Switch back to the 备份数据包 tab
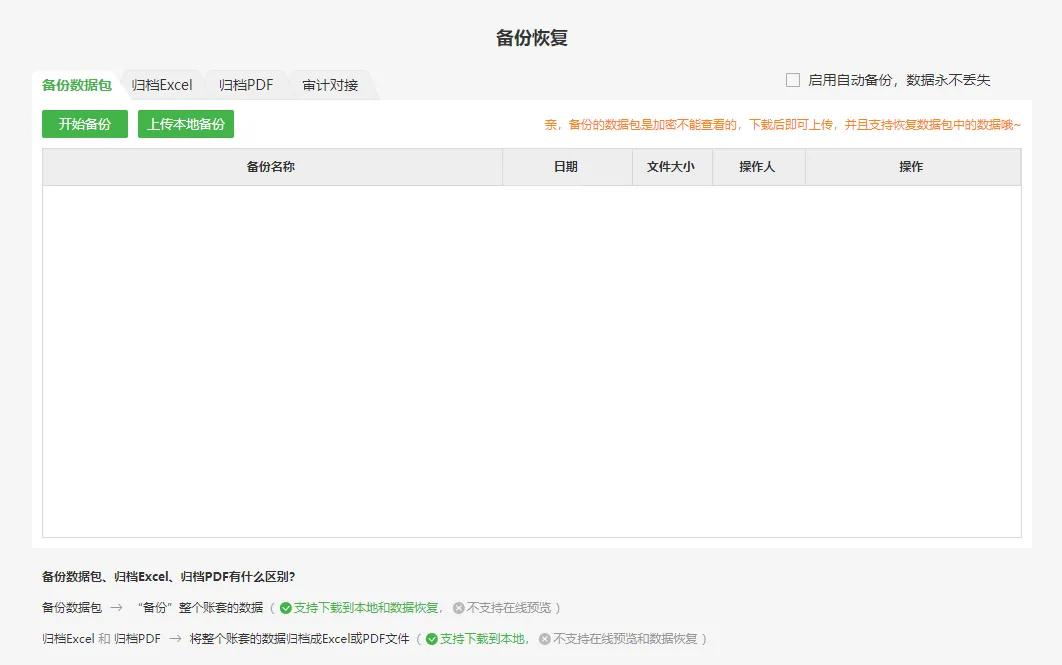This screenshot has width=1062, height=665. [75, 84]
